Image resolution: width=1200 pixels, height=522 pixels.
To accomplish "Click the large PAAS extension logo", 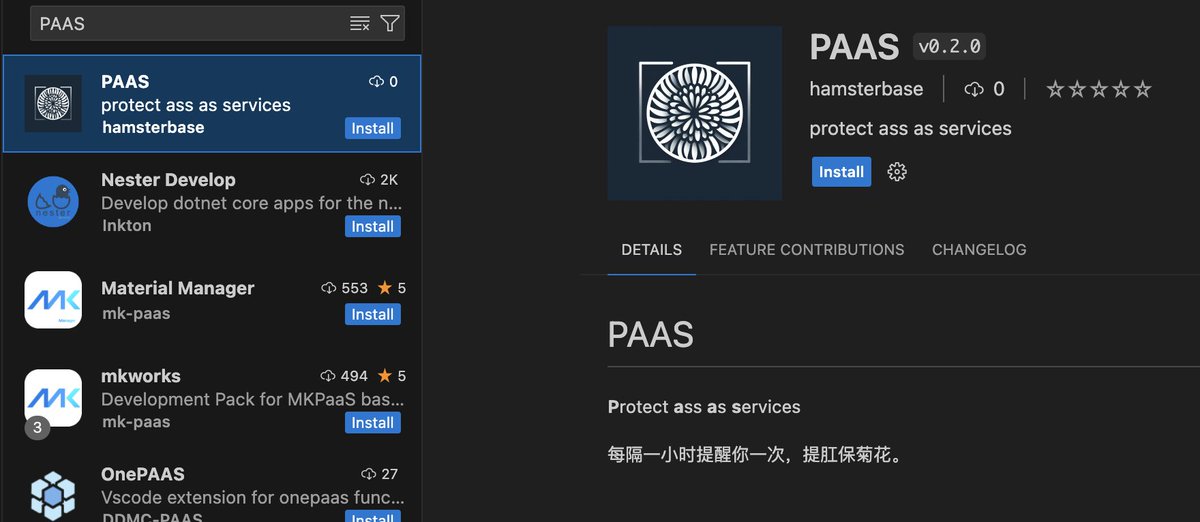I will (x=695, y=112).
